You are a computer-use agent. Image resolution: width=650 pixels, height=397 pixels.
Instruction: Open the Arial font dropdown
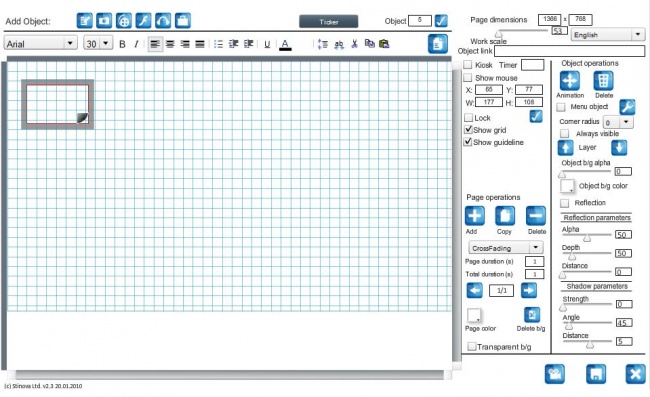pos(41,43)
